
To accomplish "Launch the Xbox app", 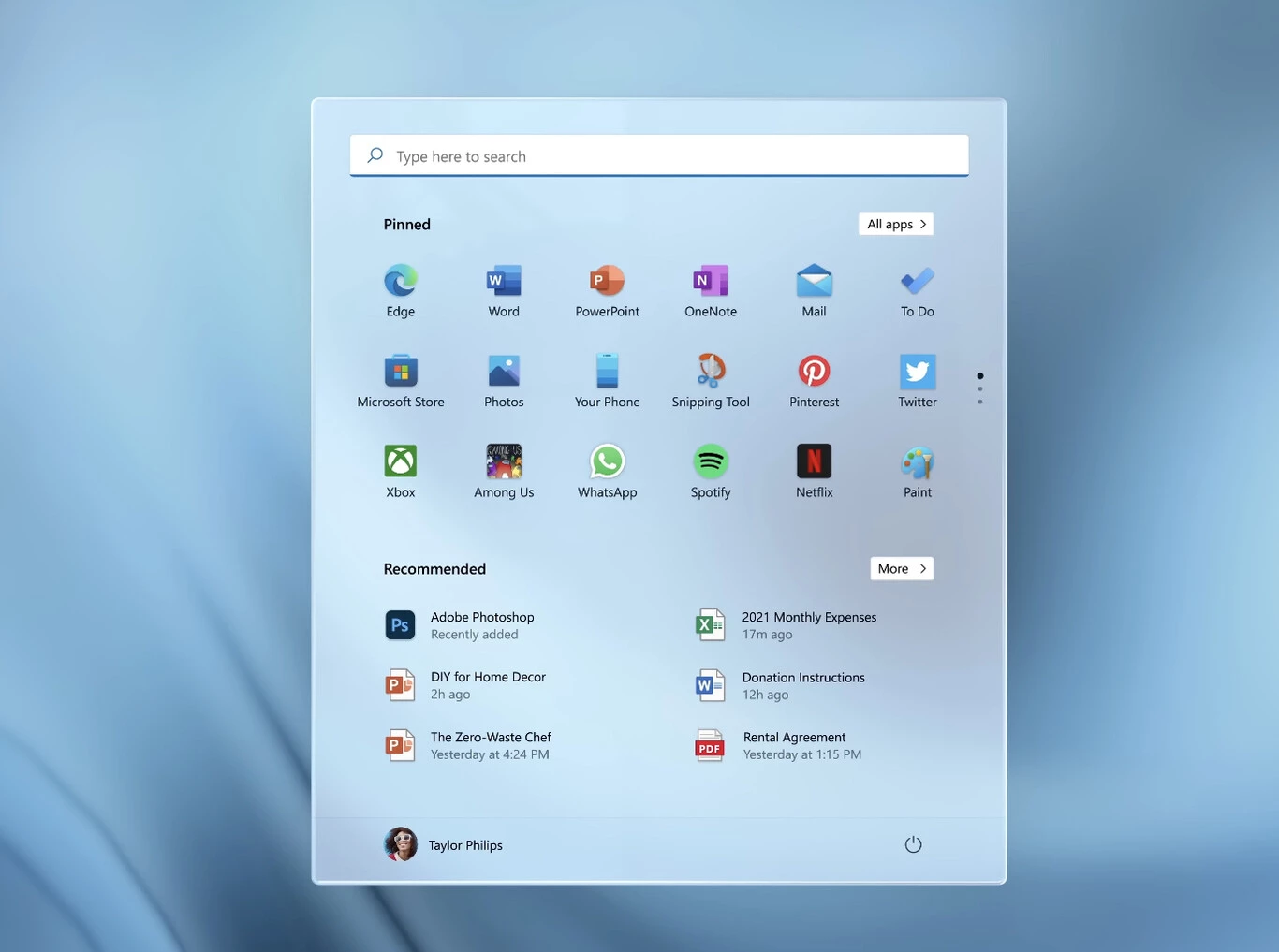I will pyautogui.click(x=401, y=461).
